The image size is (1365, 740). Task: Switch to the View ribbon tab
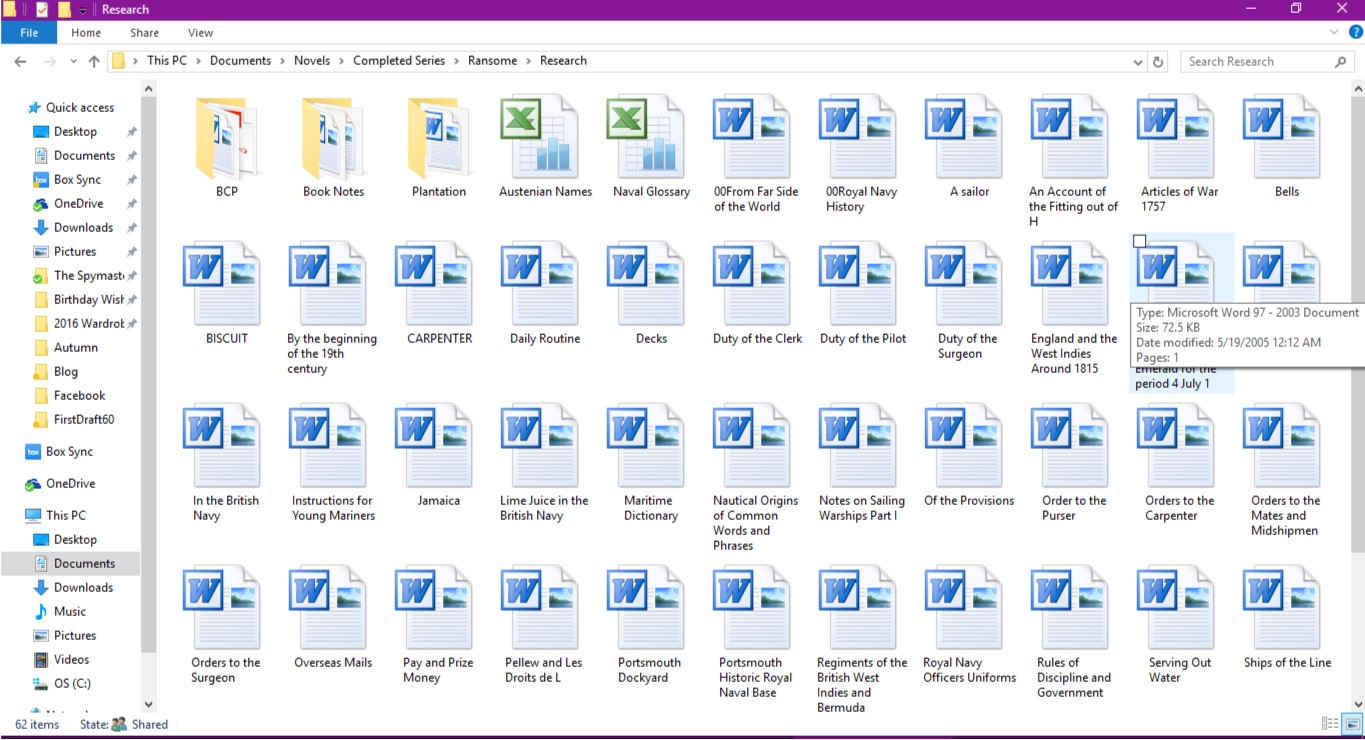coord(200,33)
